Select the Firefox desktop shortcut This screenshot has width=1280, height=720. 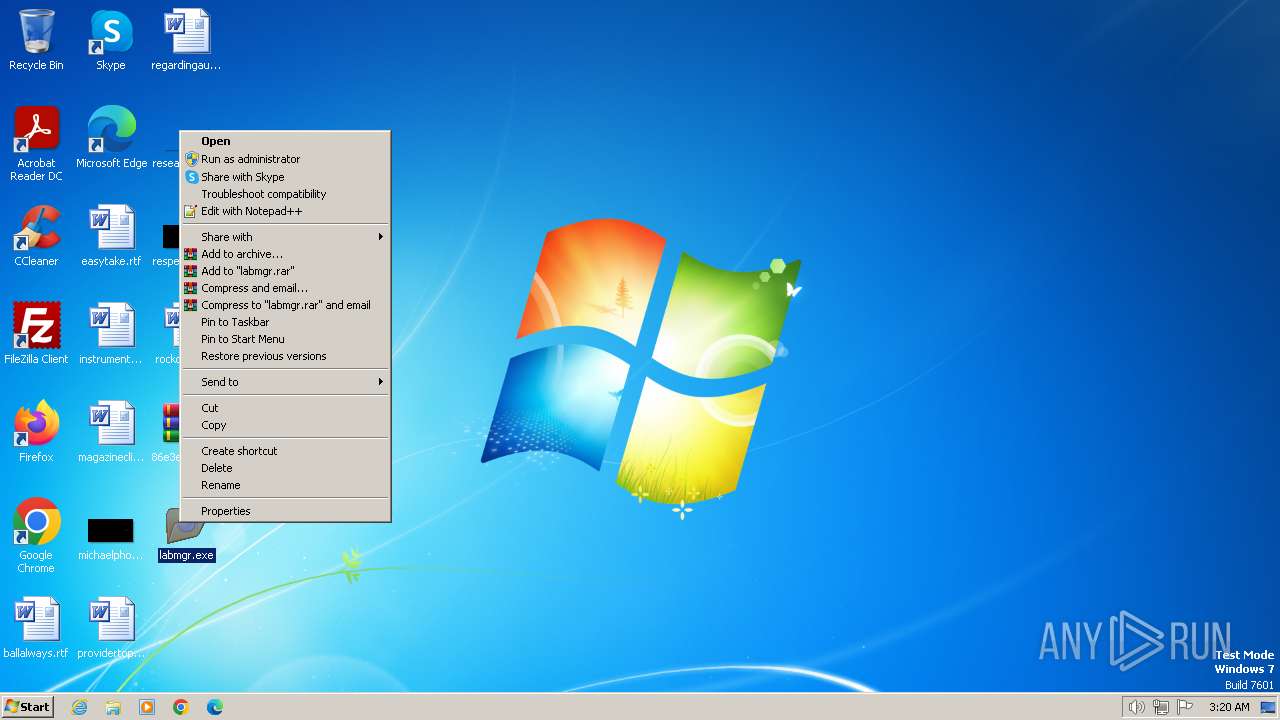point(36,432)
